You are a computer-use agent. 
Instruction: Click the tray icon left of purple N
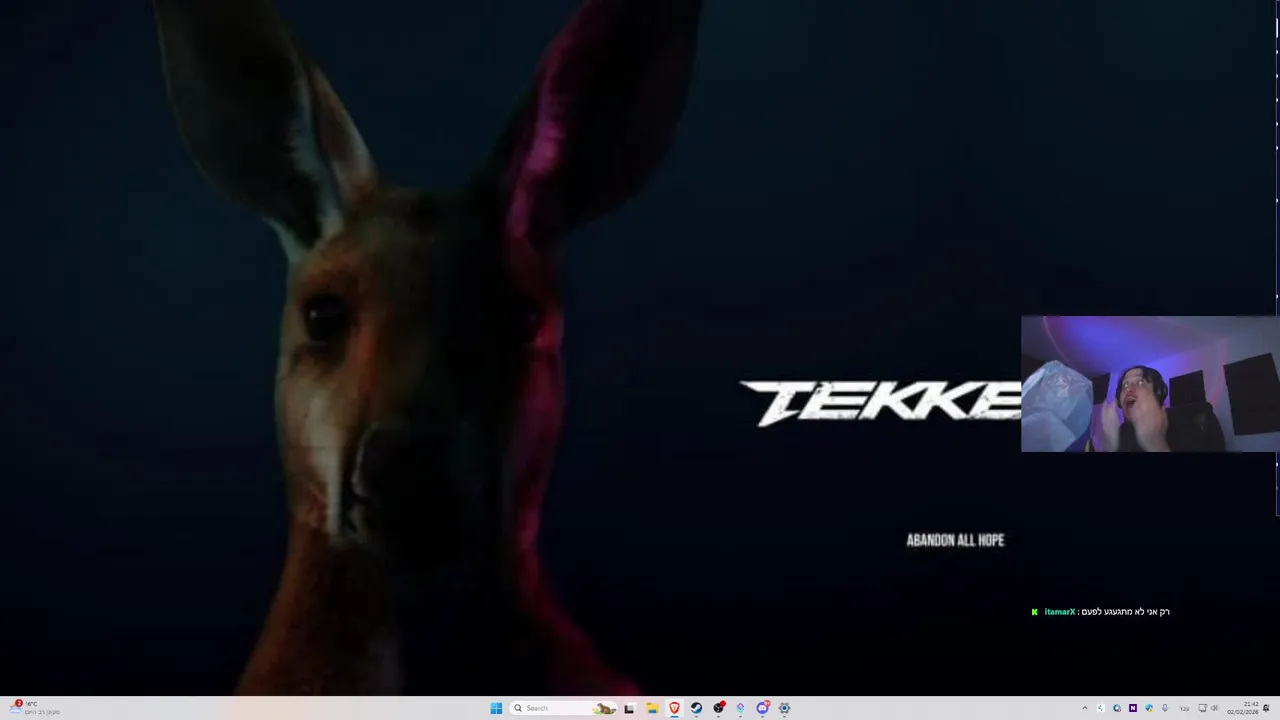tap(1117, 708)
